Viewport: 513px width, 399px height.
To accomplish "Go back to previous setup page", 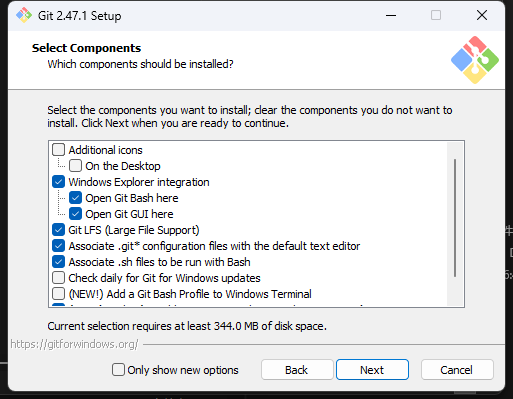I will pos(297,370).
